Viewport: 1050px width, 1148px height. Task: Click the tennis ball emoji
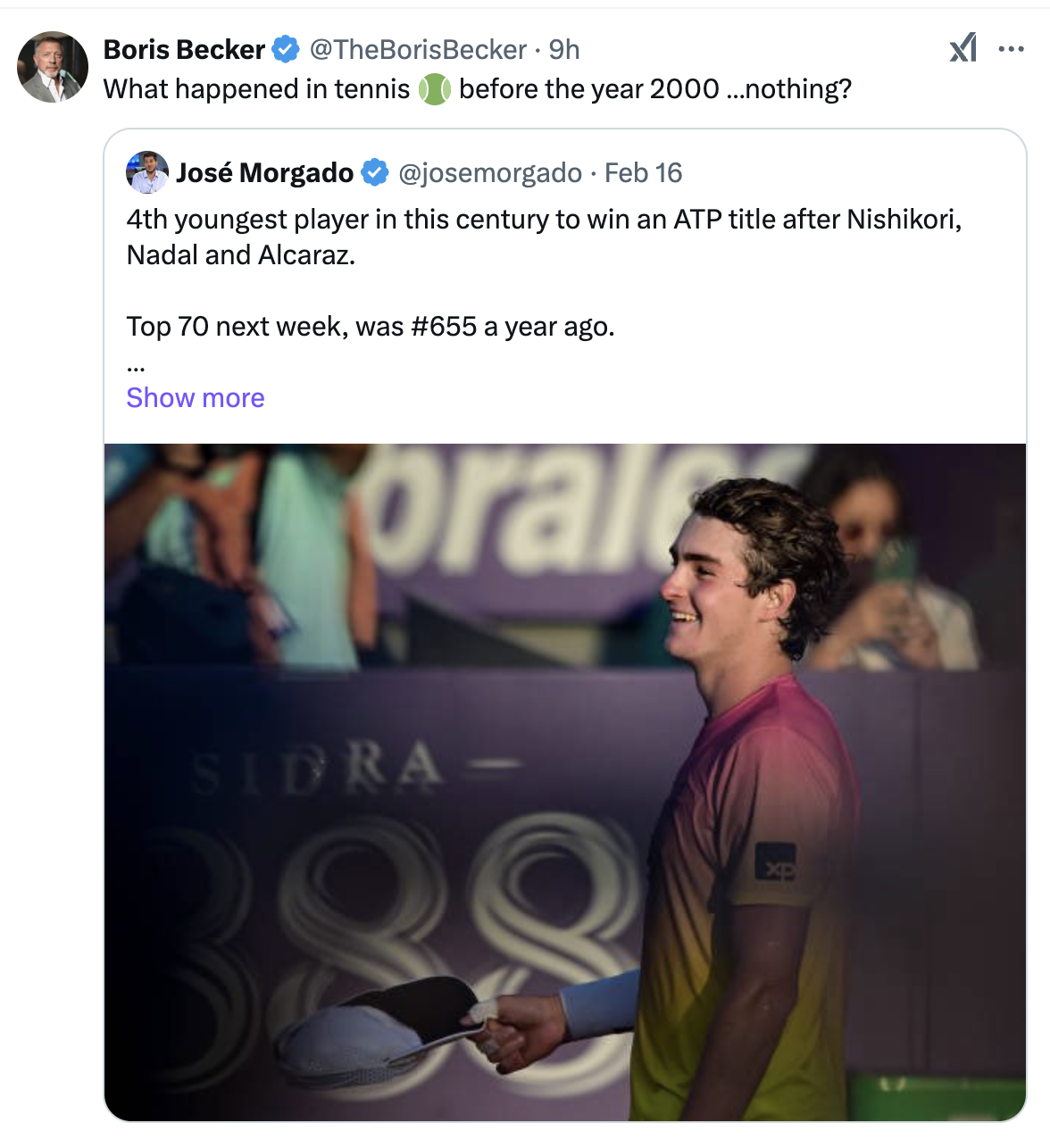click(x=434, y=89)
